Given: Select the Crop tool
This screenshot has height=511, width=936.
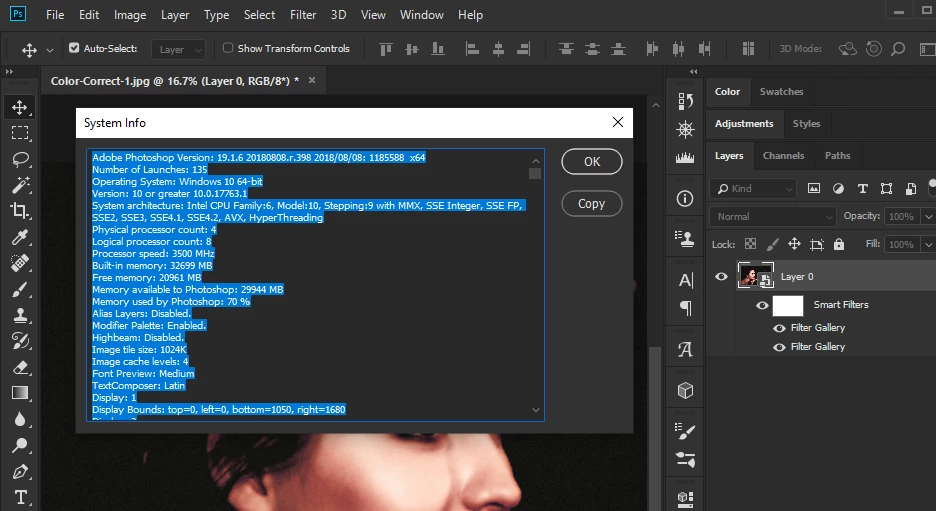Looking at the screenshot, I should click(x=20, y=211).
